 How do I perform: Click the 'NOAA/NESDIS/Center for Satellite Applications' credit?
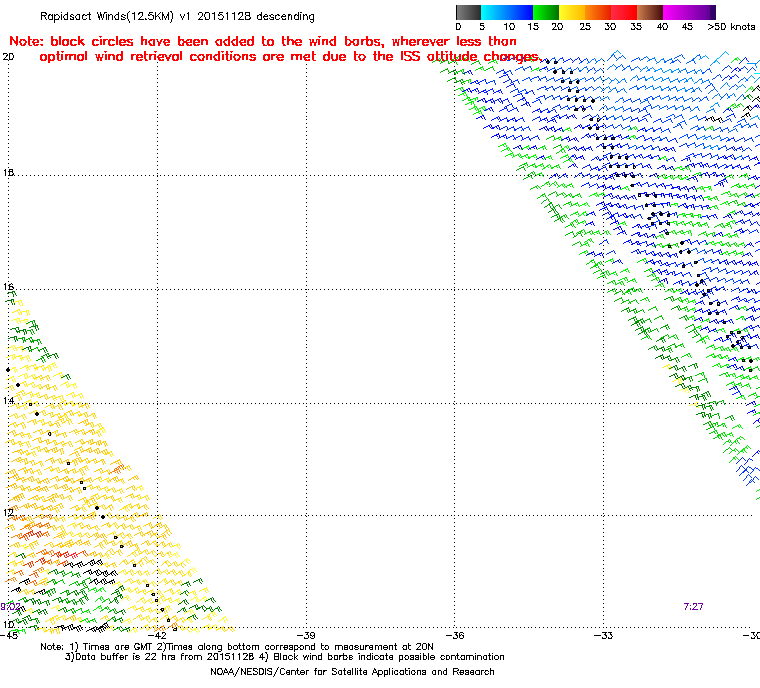point(352,672)
